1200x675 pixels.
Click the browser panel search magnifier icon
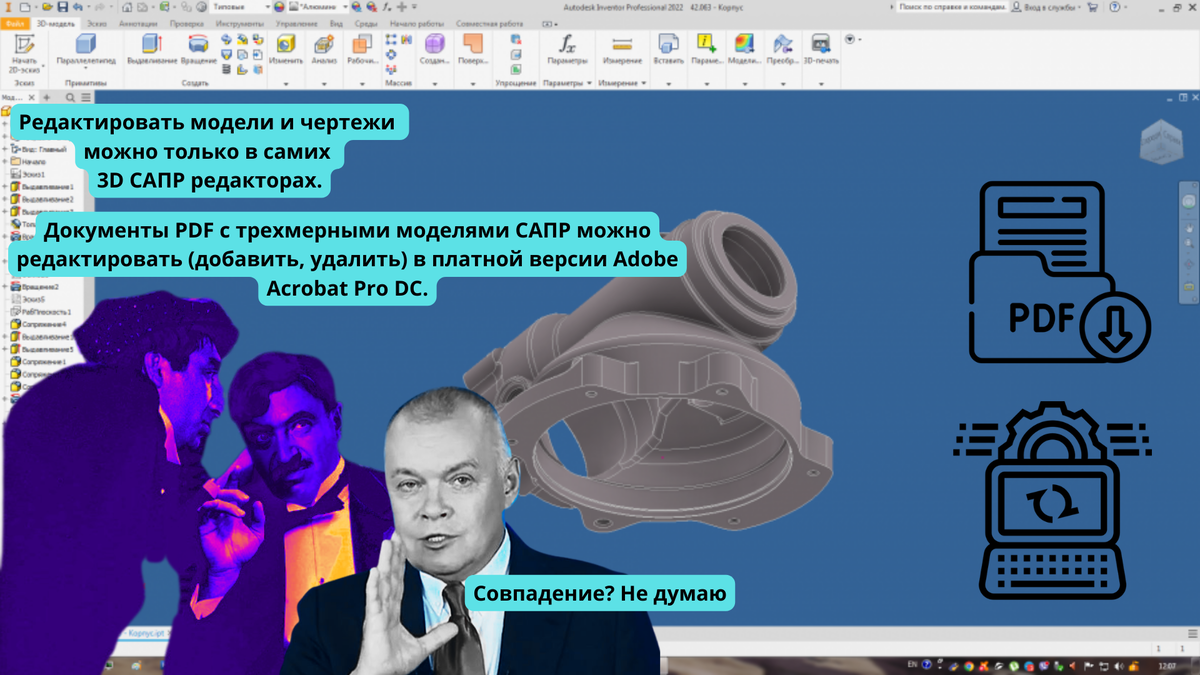pos(70,98)
